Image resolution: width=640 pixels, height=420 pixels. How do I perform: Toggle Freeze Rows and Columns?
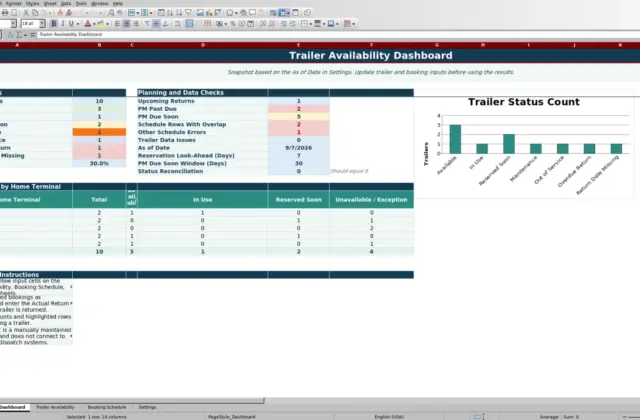coord(282,13)
